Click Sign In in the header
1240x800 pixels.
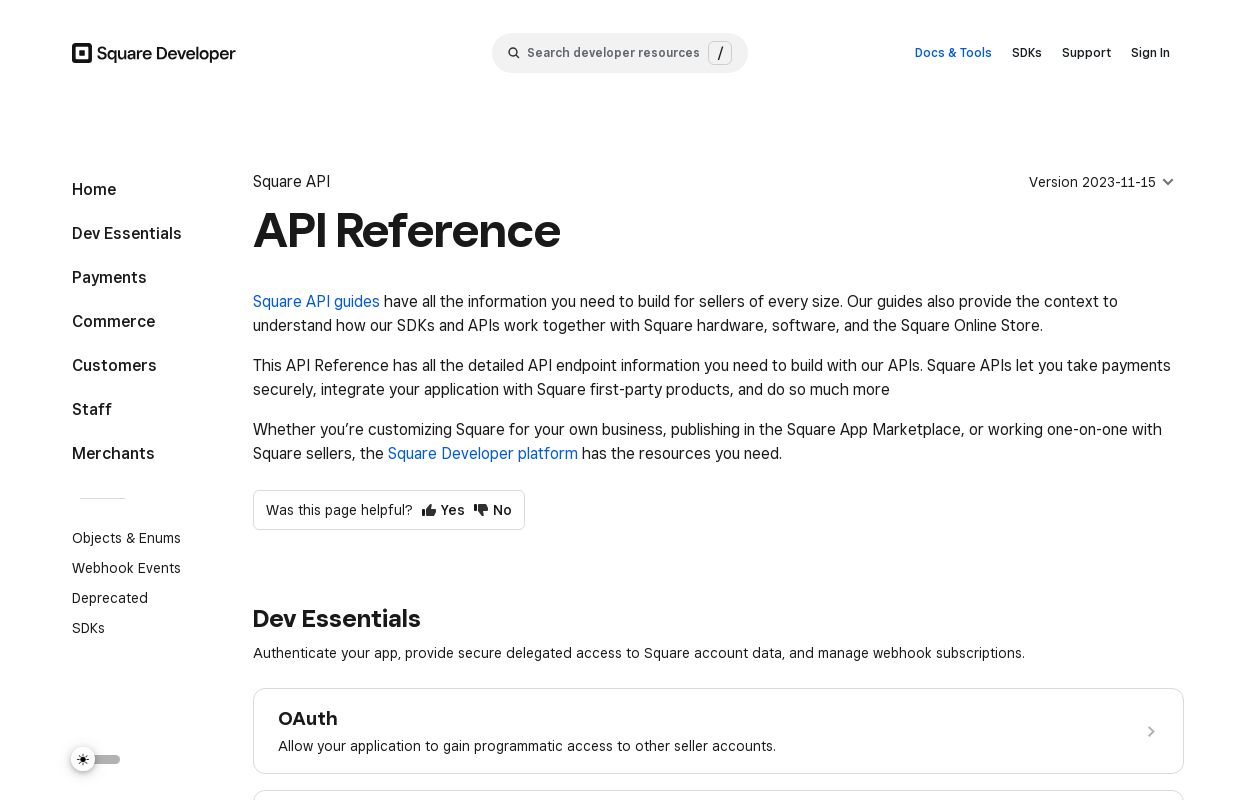tap(1150, 53)
